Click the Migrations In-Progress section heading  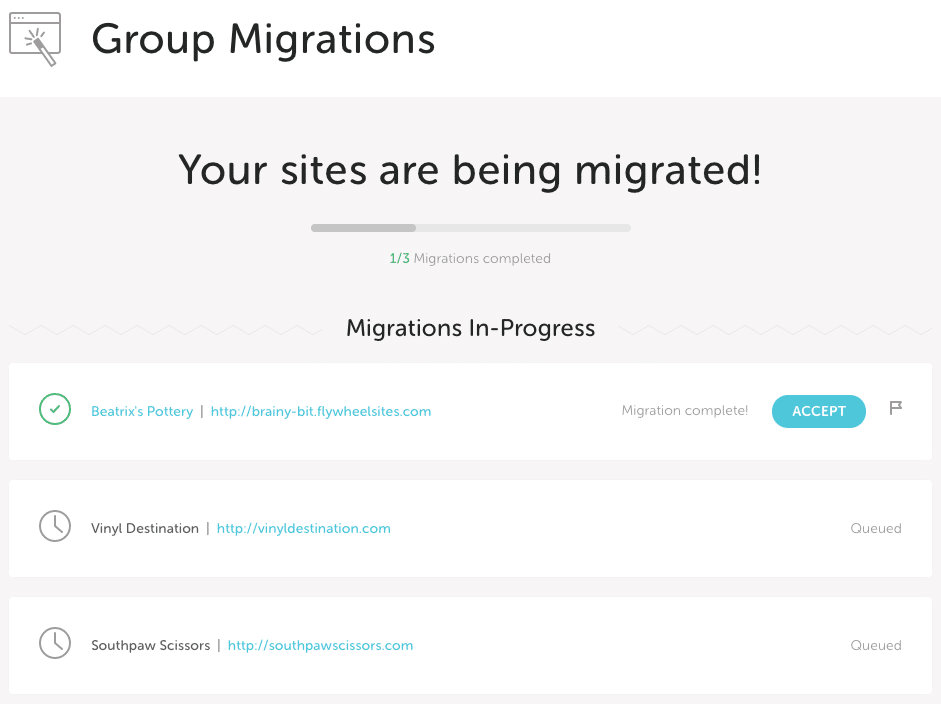(x=470, y=328)
